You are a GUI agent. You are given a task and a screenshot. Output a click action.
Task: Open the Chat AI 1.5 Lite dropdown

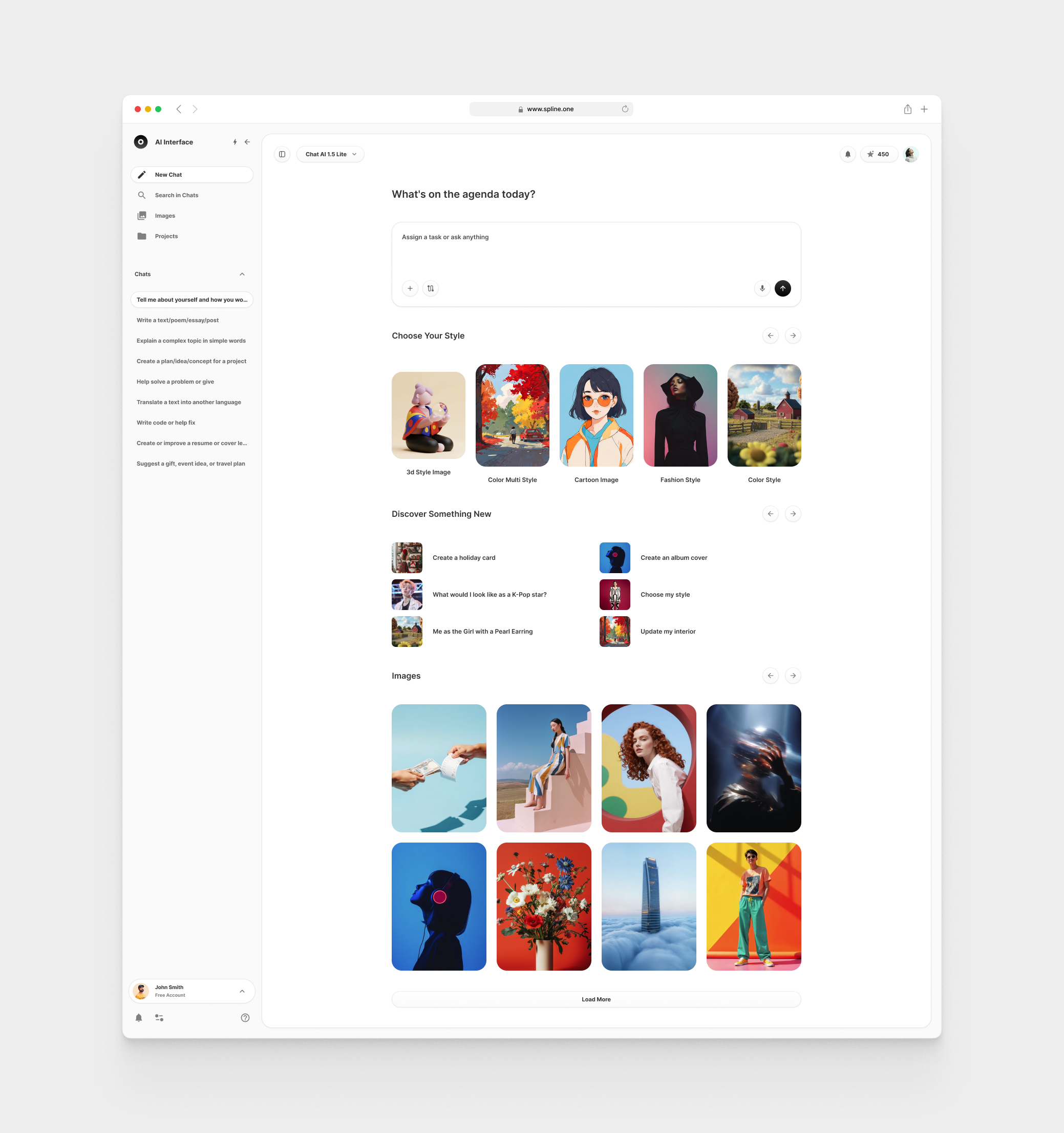[330, 155]
